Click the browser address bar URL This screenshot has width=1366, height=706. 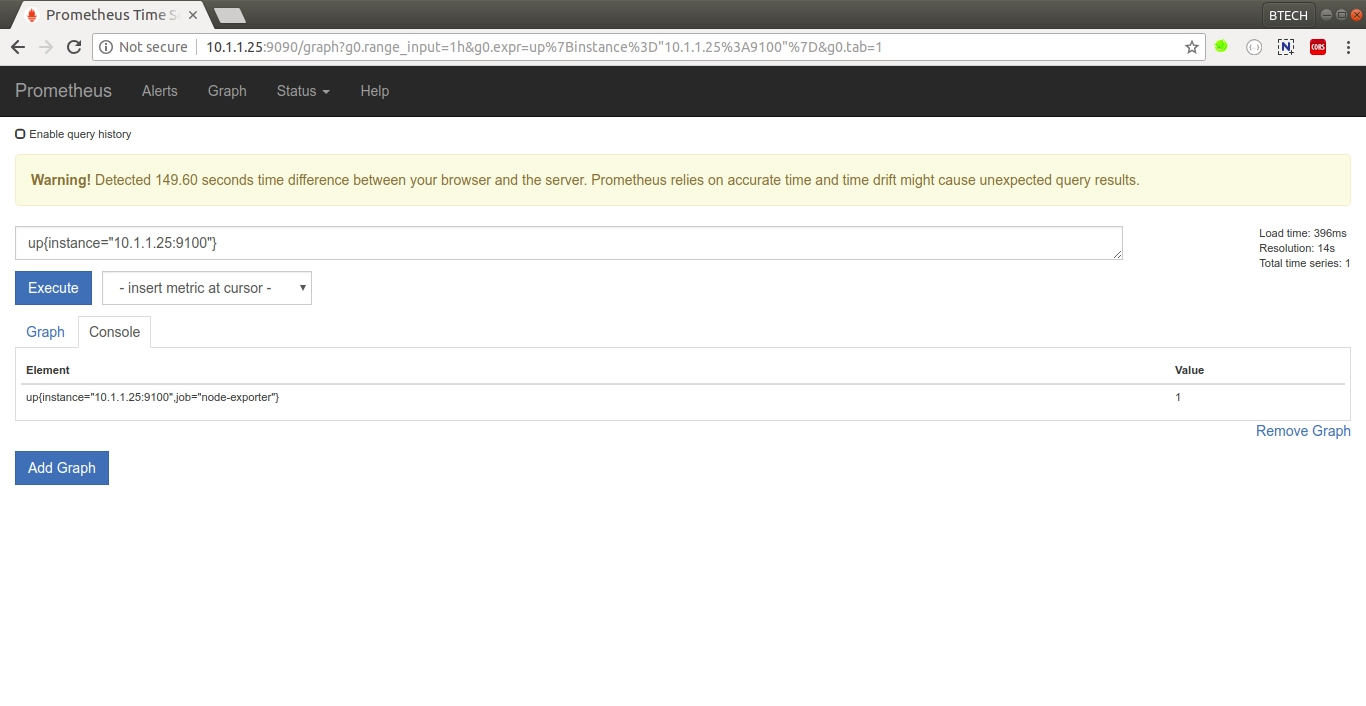[x=544, y=47]
